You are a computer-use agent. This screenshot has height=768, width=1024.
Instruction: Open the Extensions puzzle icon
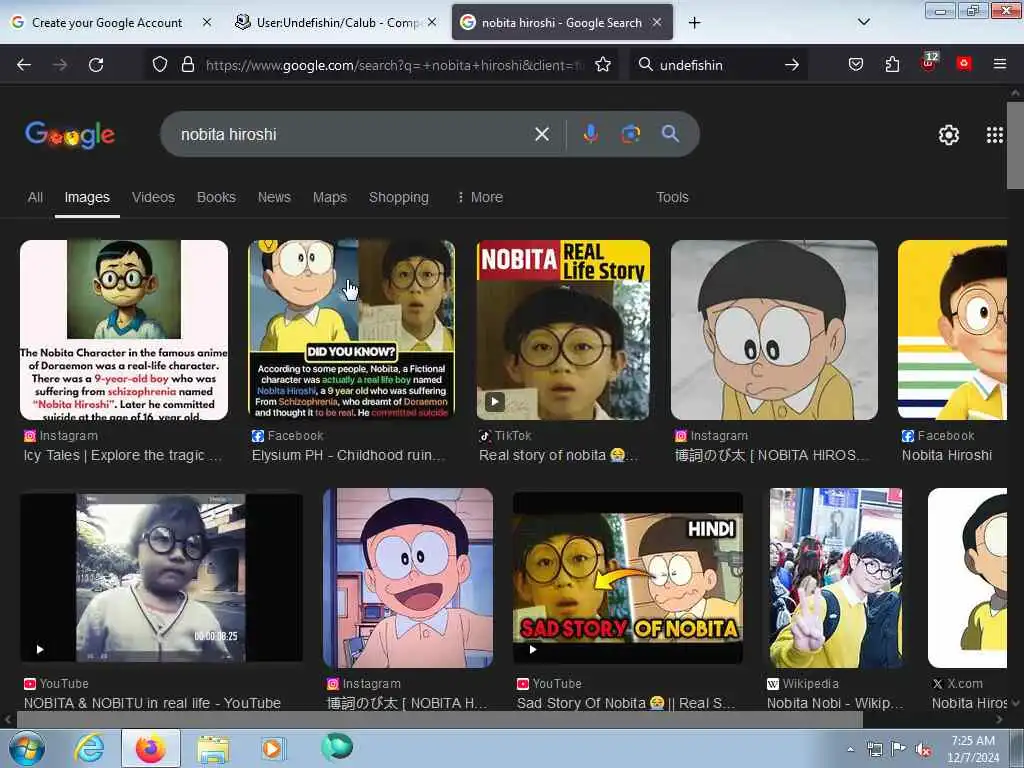click(x=892, y=64)
